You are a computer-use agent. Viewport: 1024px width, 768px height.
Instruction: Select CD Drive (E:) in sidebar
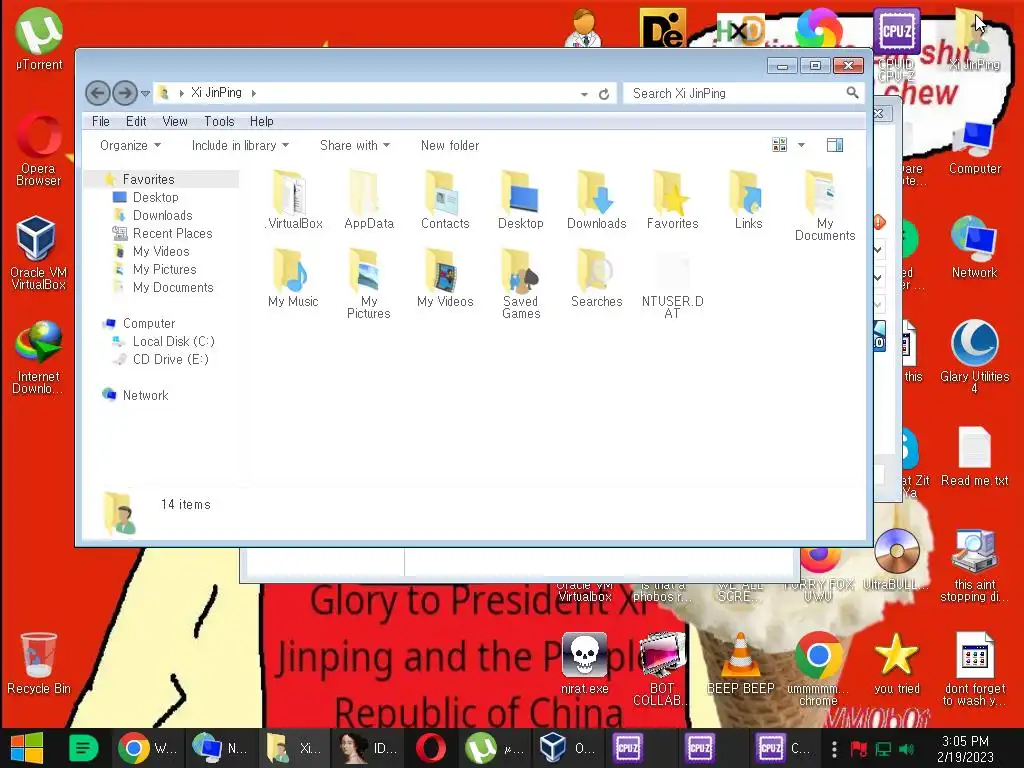click(170, 359)
